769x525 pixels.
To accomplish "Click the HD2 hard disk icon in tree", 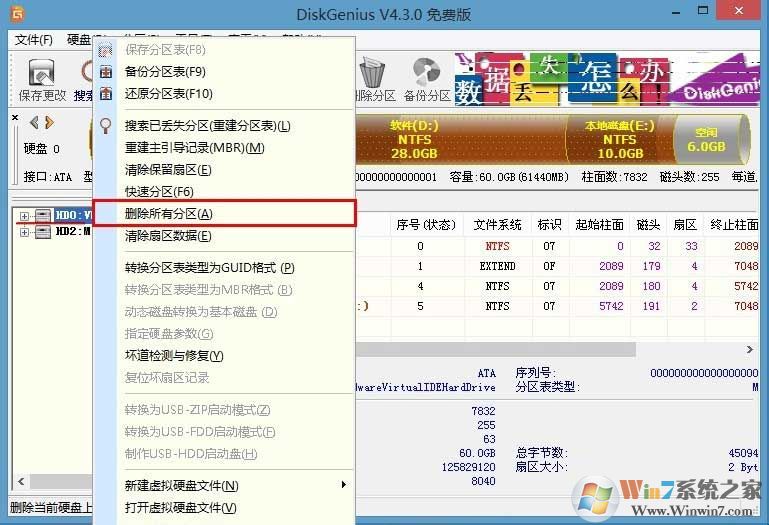I will (44, 232).
